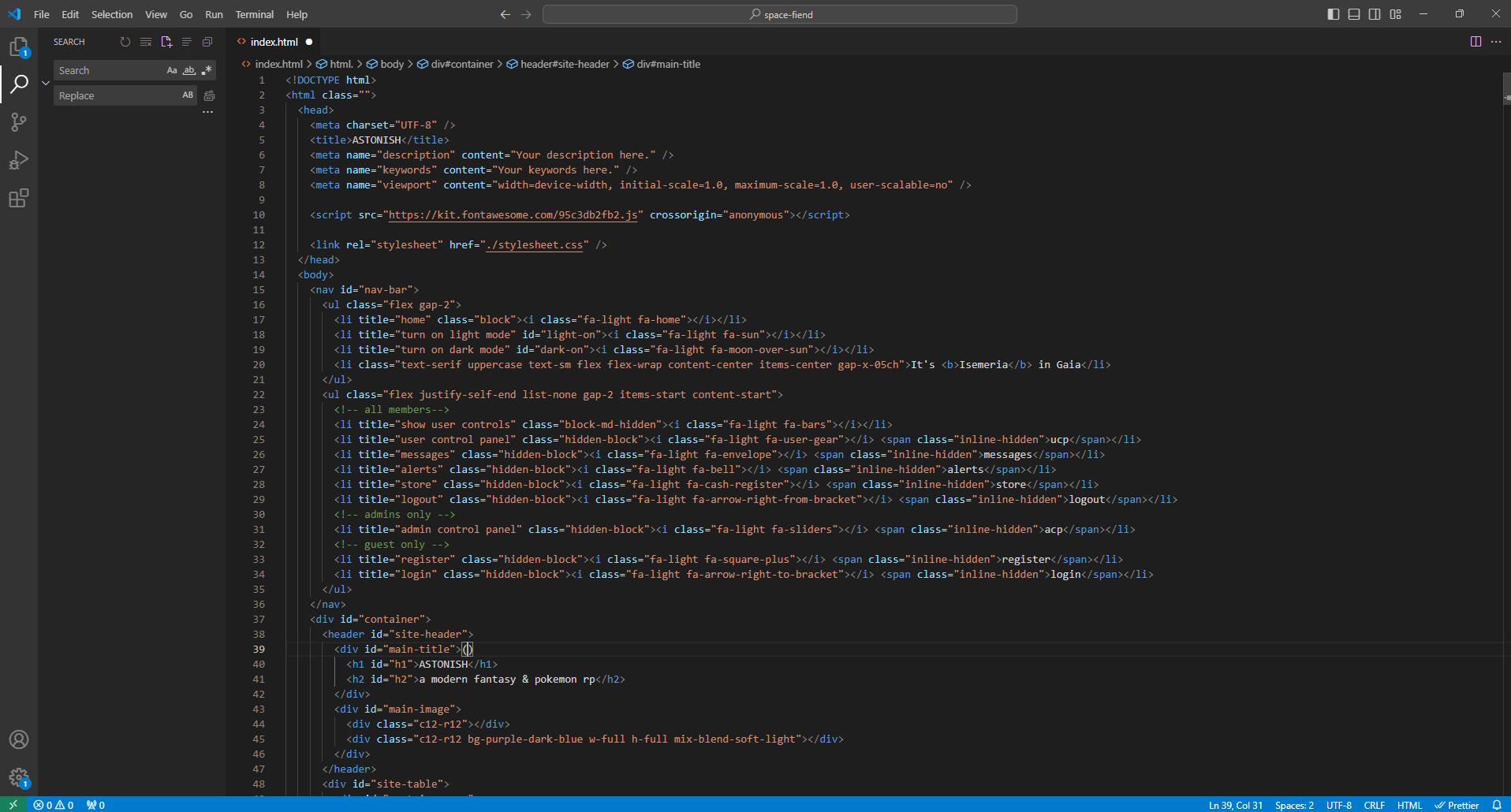Open editor More Actions ellipsis

click(1496, 42)
